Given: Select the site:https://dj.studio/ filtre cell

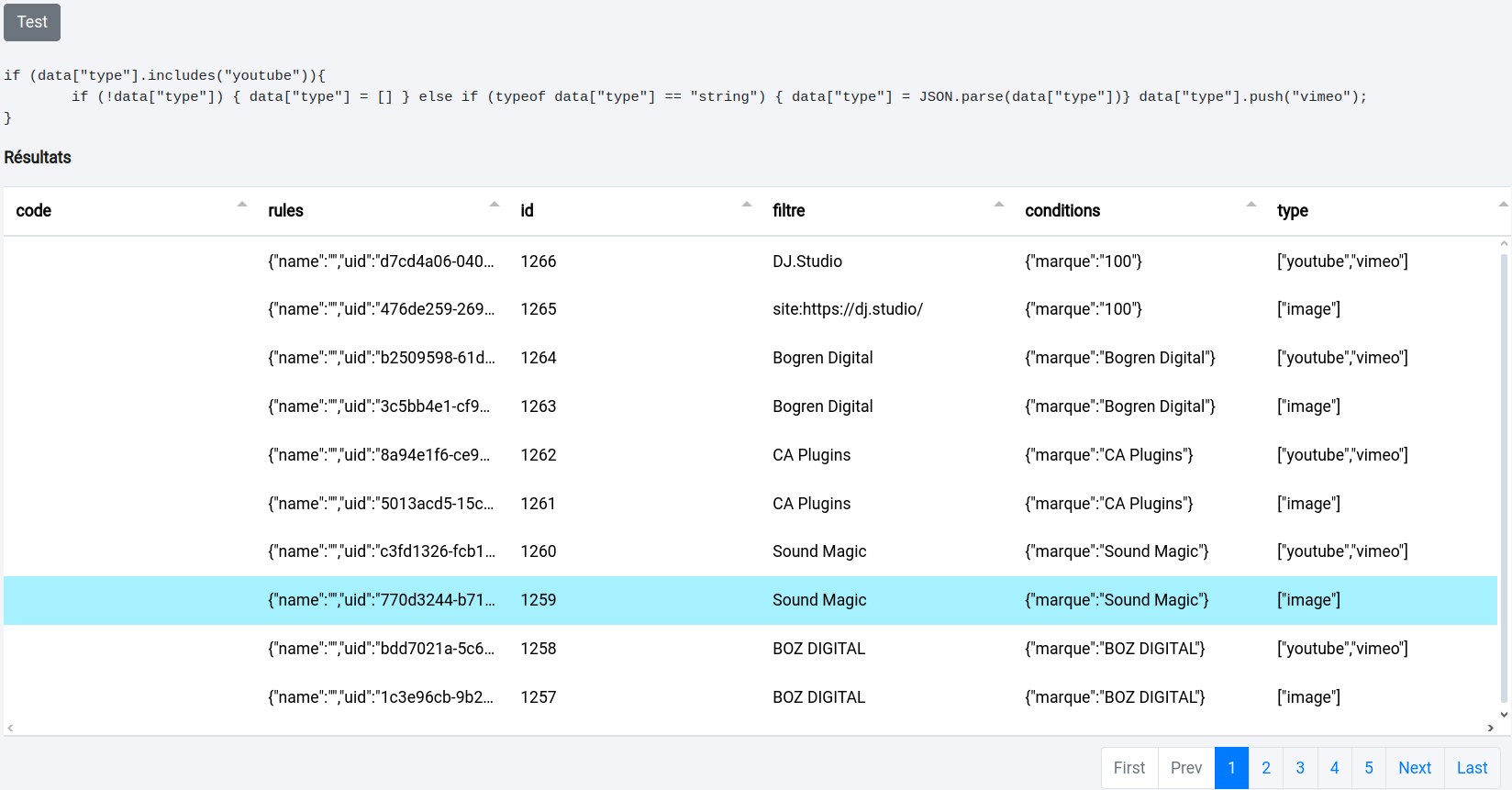Looking at the screenshot, I should pos(847,309).
